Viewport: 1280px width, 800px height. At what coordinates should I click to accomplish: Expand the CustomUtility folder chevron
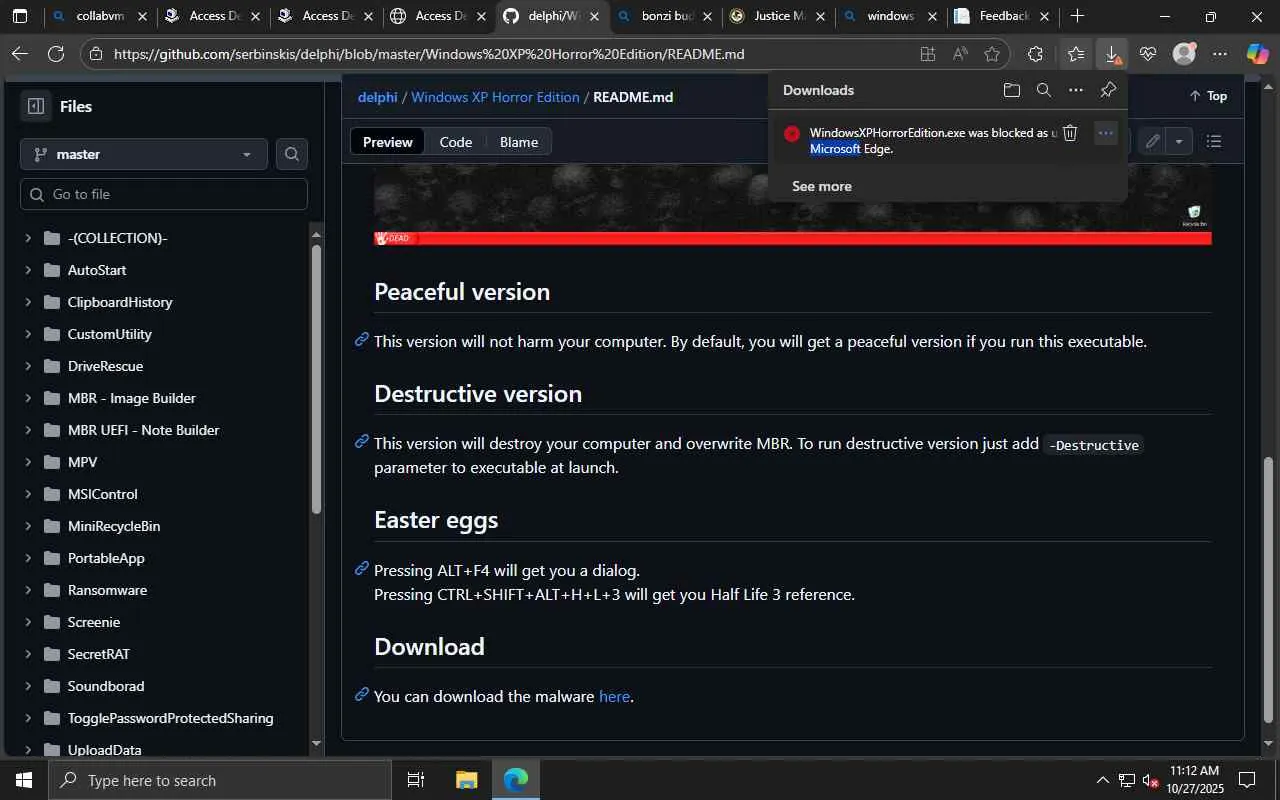click(28, 334)
